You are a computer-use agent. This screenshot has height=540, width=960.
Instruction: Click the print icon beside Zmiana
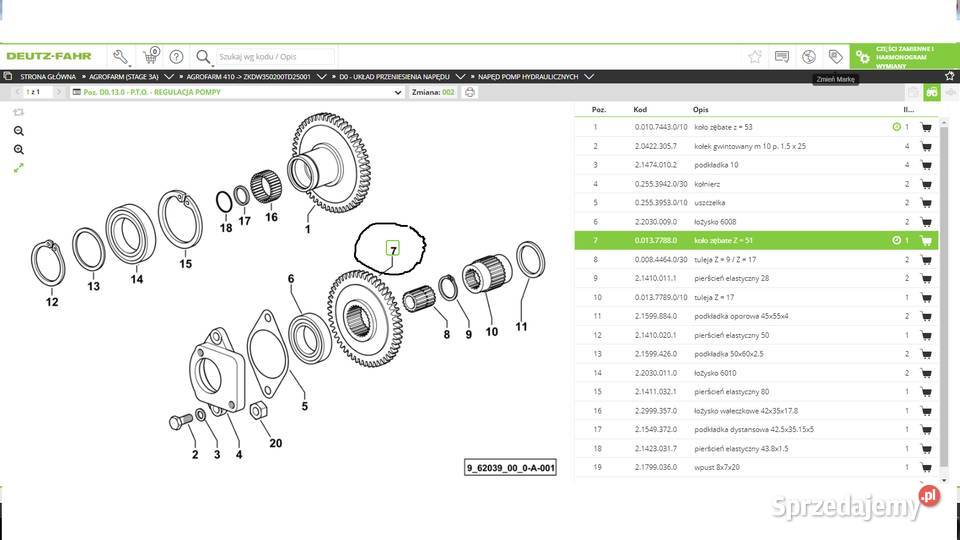[x=470, y=92]
